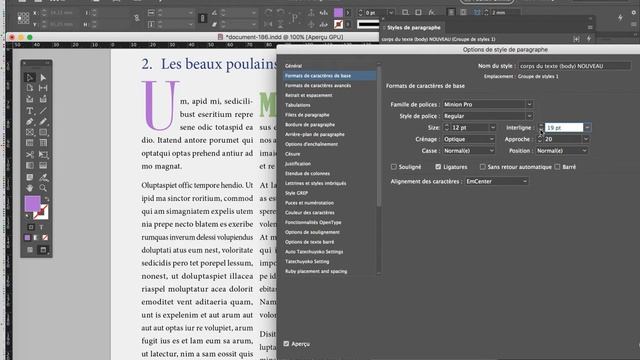Toggle the Souligné checkbox
This screenshot has height=360, width=640.
(393, 167)
